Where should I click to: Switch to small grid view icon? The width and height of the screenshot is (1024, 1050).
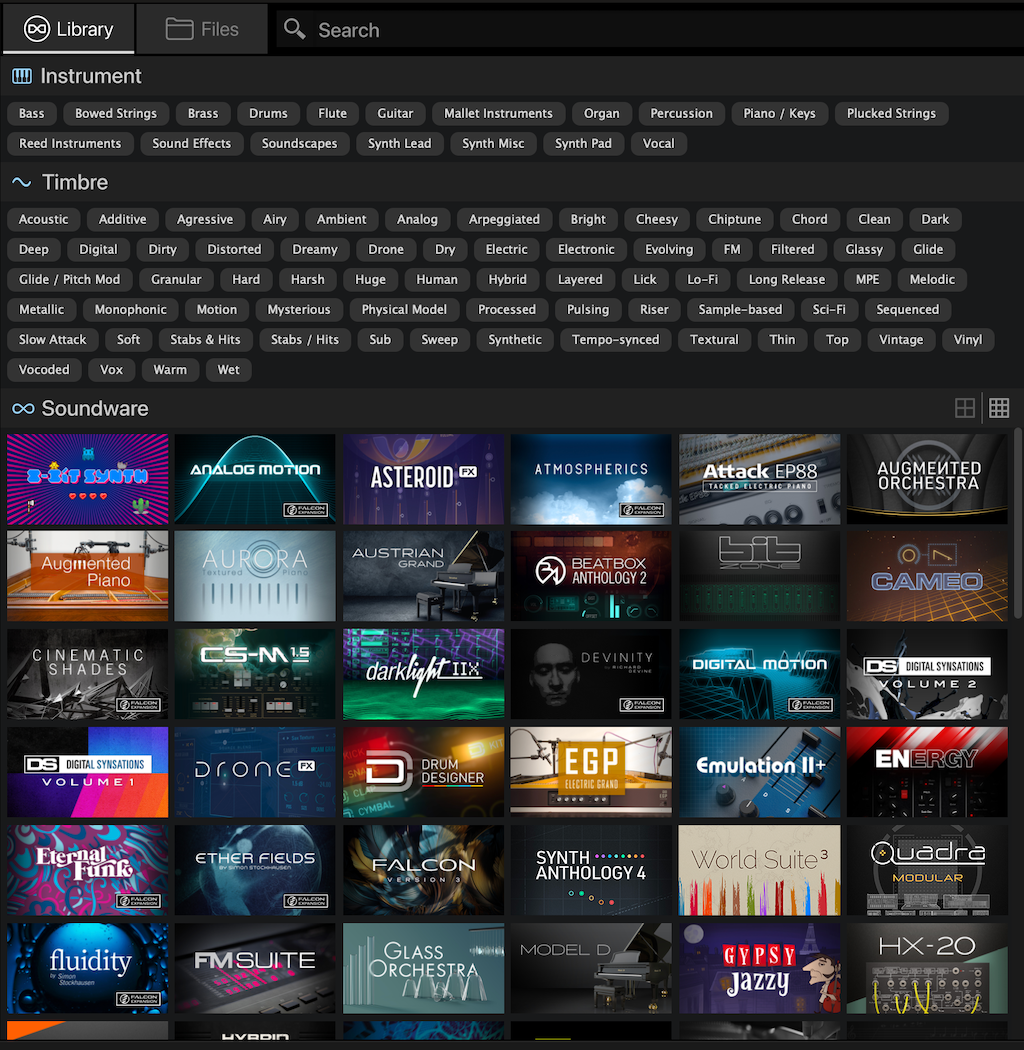(999, 408)
